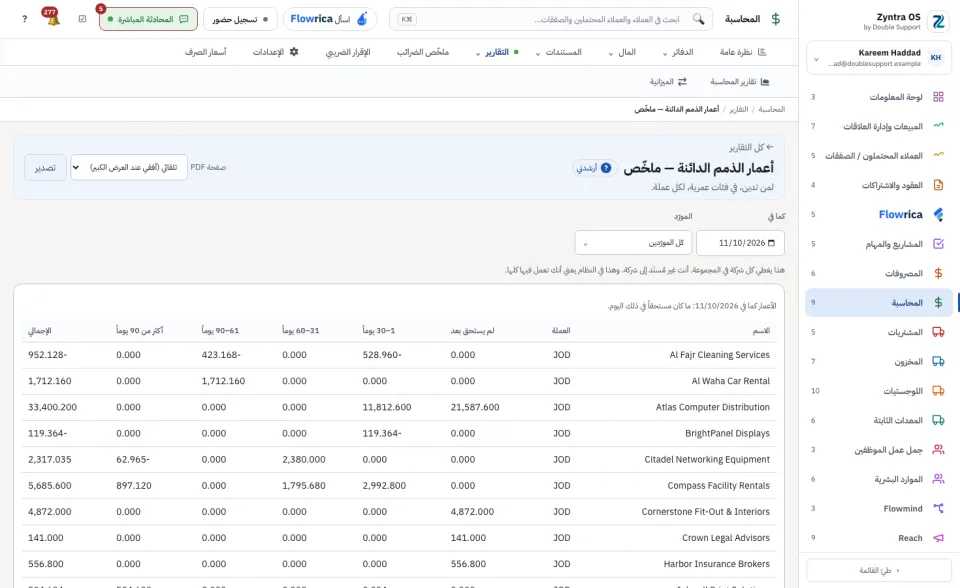Viewport: 960px width, 588px height.
Task: Open العملاء المحتملون / الصفقات sidebar icon
Action: coord(938,155)
